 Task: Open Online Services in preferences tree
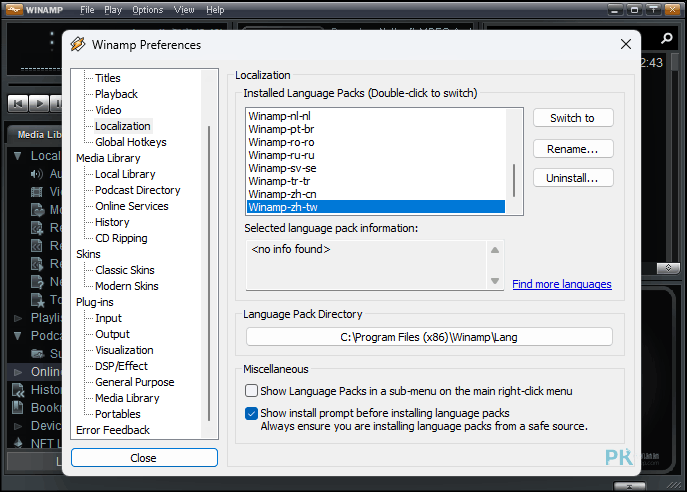[132, 206]
